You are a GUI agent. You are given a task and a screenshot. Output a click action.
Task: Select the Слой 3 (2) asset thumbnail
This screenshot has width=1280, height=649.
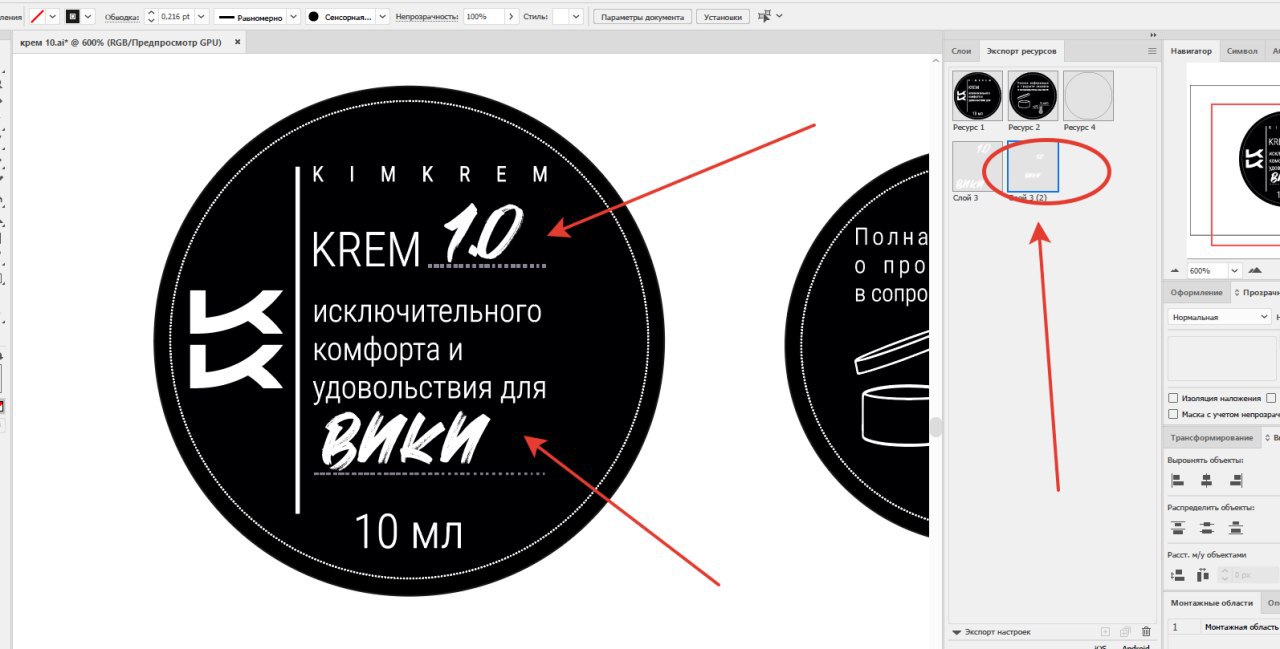[x=1033, y=166]
